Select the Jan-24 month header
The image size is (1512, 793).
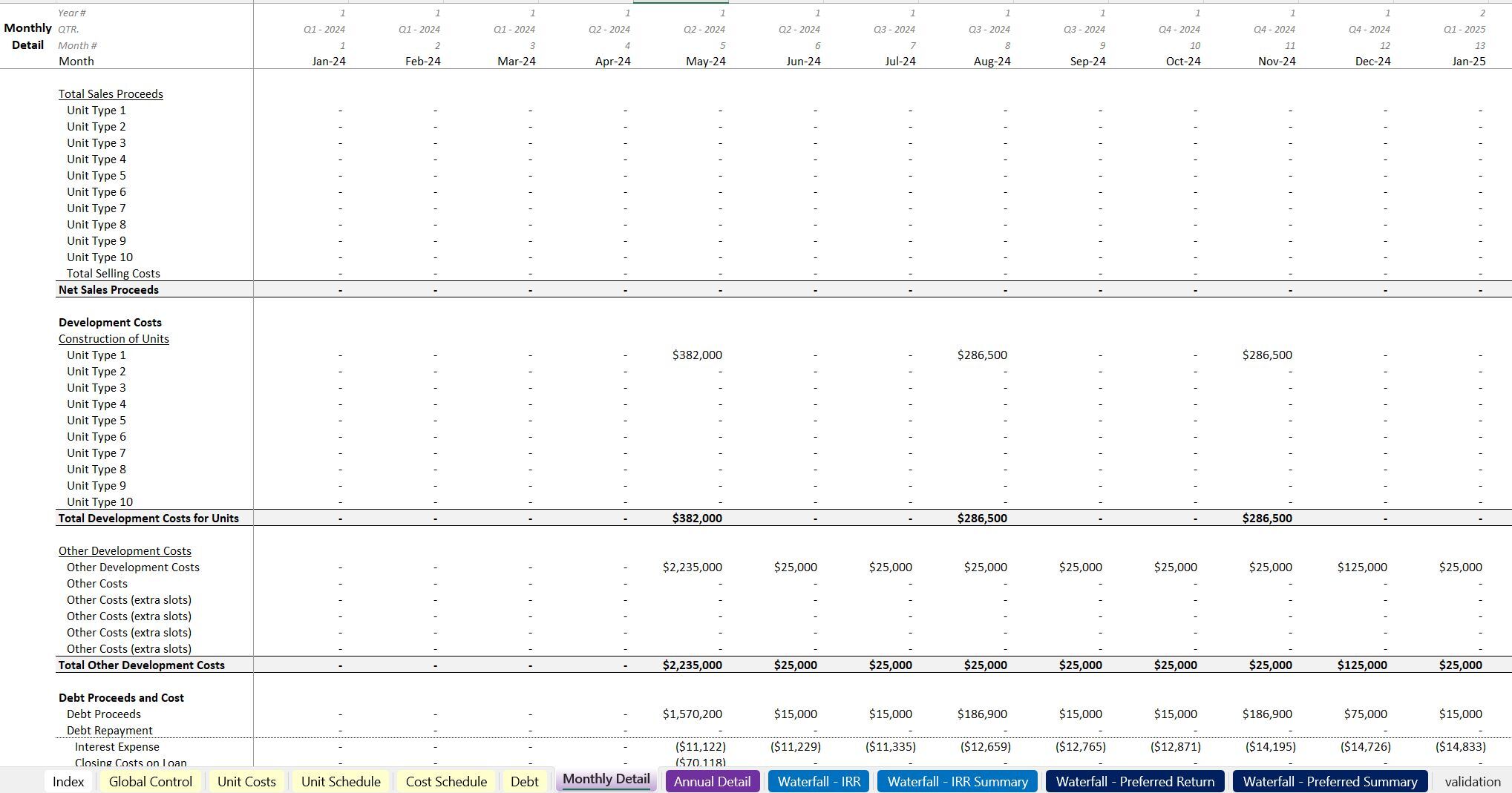[x=329, y=62]
